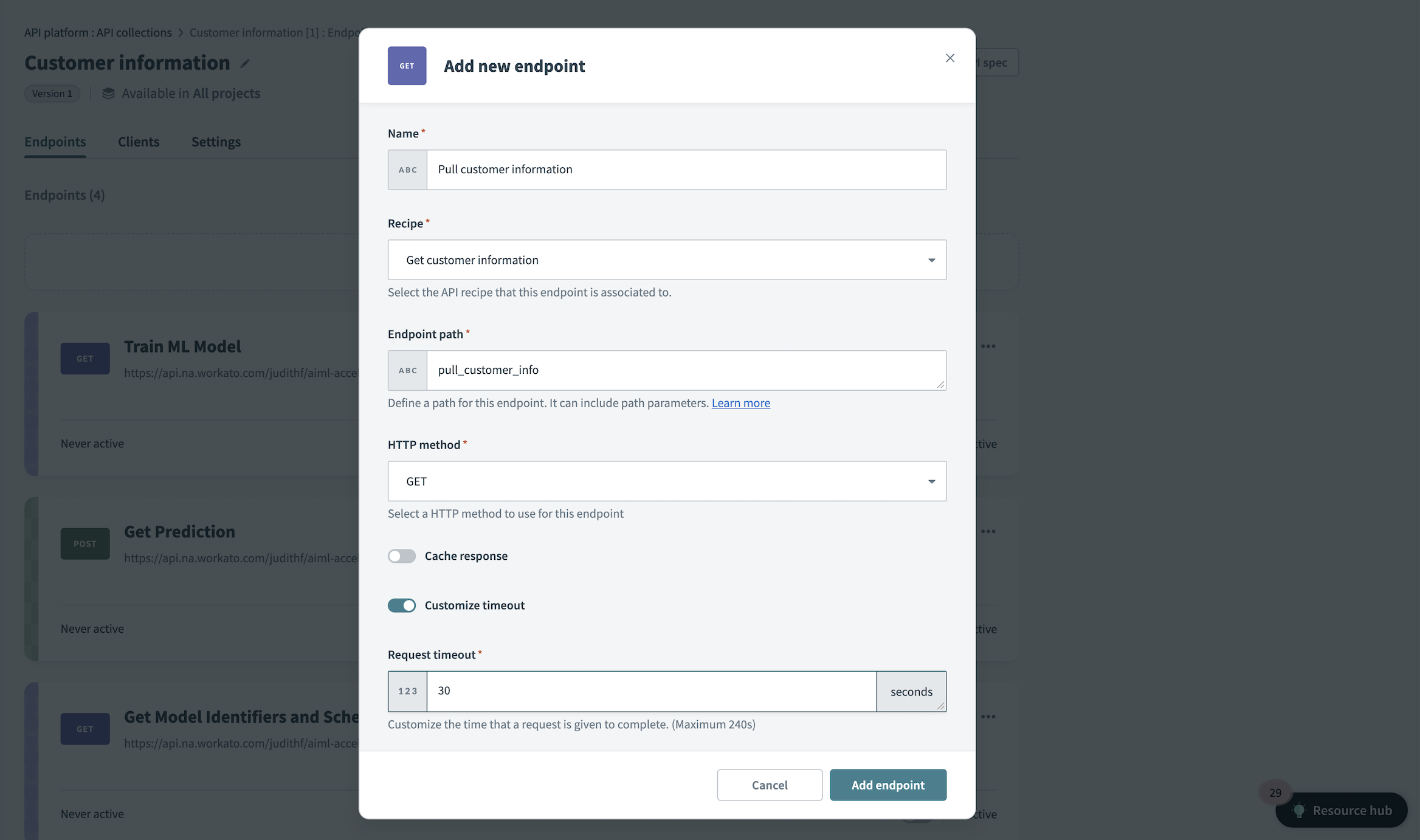1420x840 pixels.
Task: Focus the Request timeout number field
Action: [x=651, y=692]
